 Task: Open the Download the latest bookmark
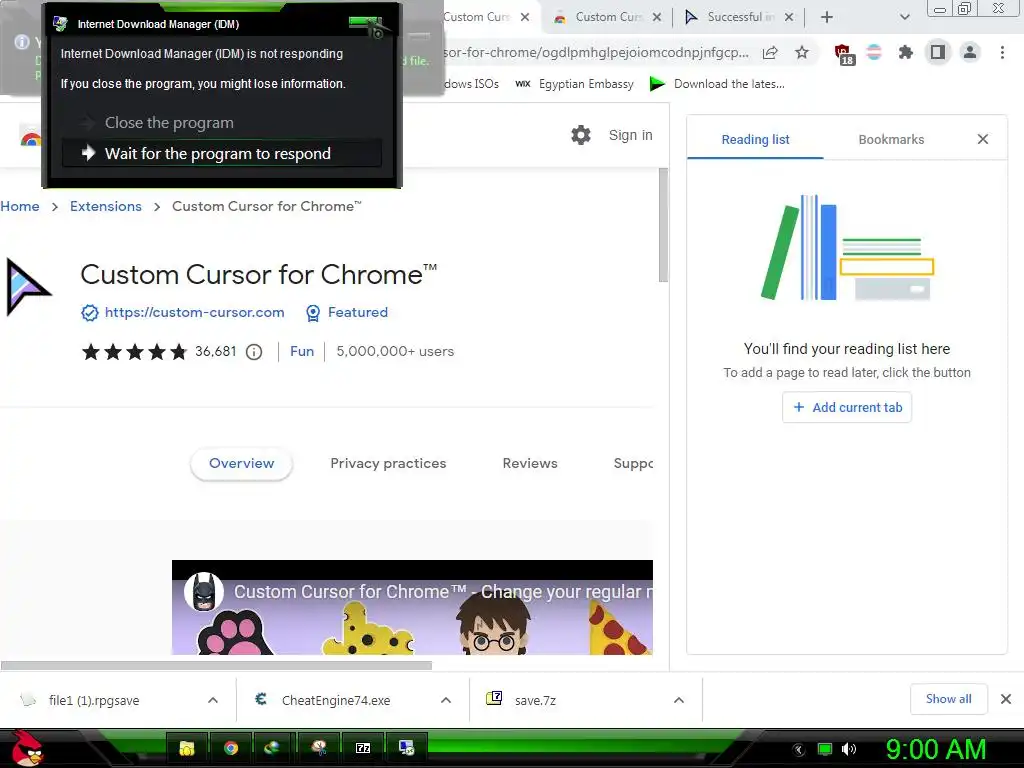[x=717, y=84]
